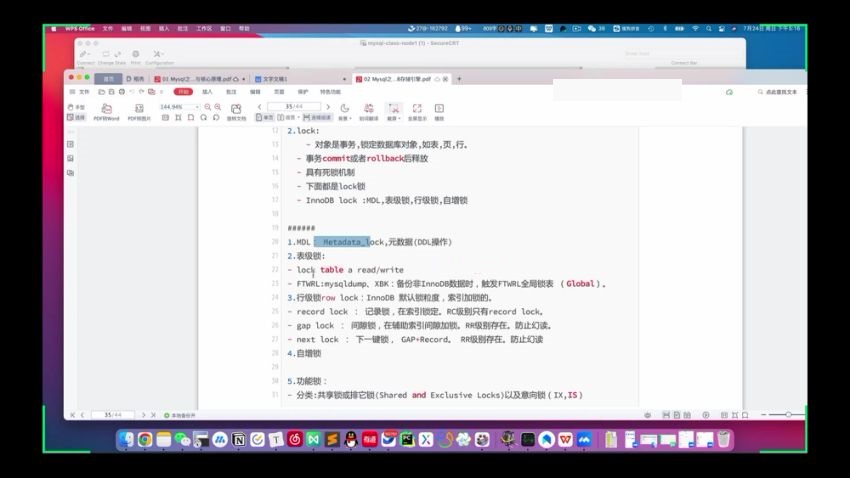Switch to the 文字文稿1 document tab

point(301,79)
